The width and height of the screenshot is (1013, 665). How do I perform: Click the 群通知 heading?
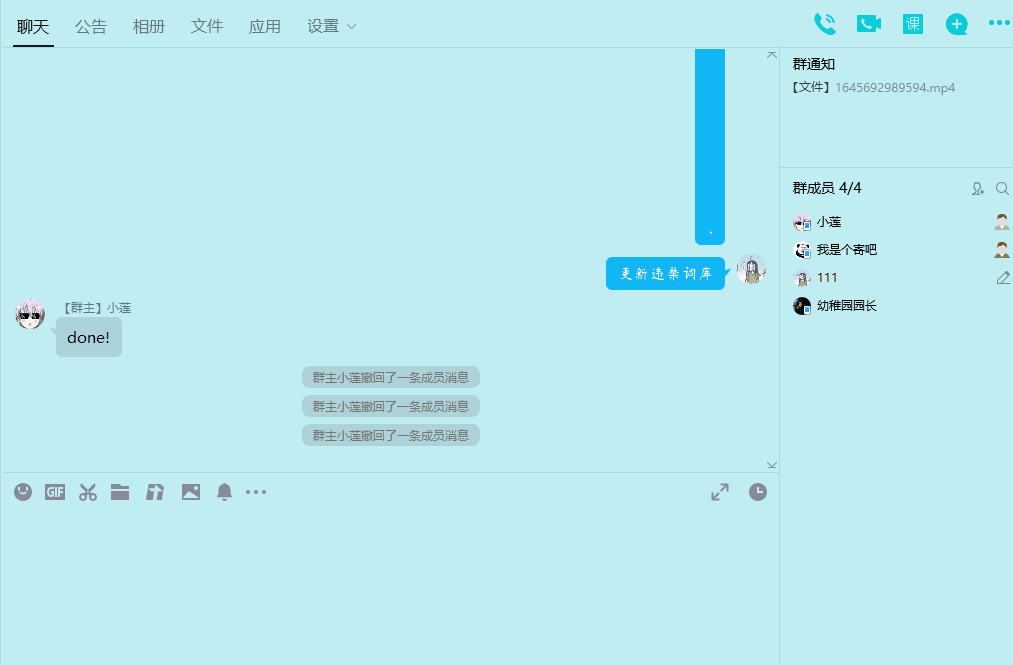click(x=813, y=64)
